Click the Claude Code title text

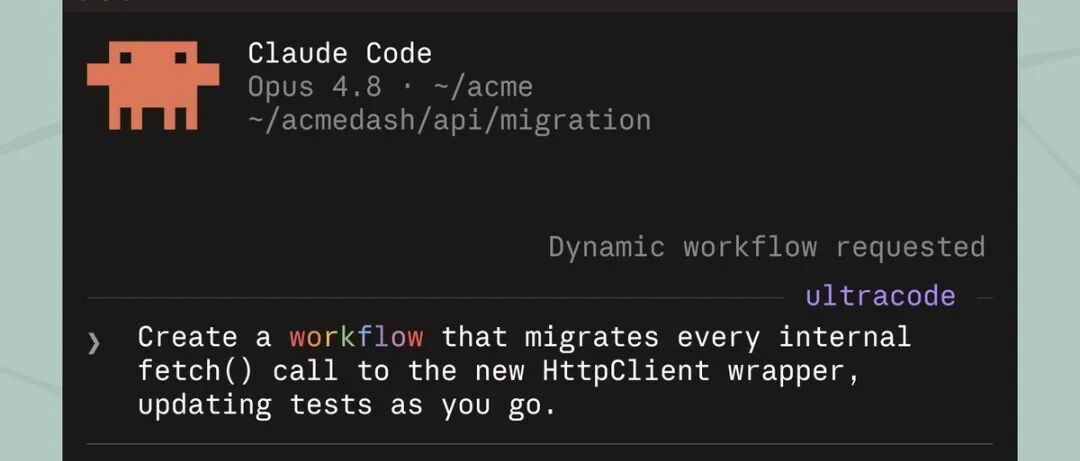click(x=340, y=53)
